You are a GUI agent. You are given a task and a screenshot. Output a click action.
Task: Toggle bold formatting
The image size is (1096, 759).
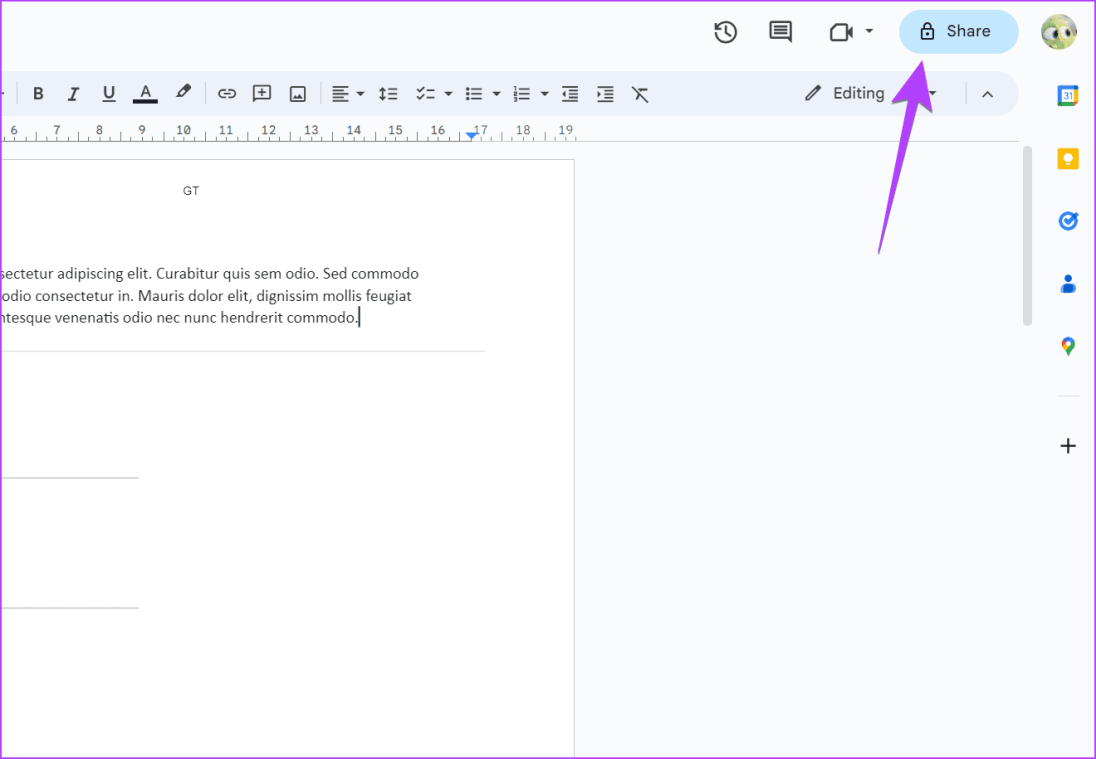pyautogui.click(x=38, y=93)
